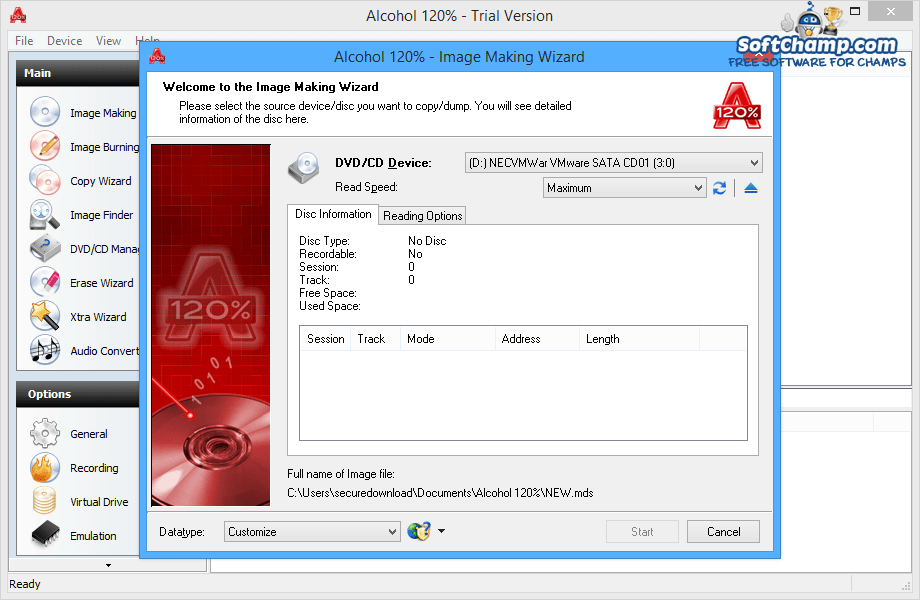Switch to the Disc Information tab
The width and height of the screenshot is (920, 600).
pos(333,214)
